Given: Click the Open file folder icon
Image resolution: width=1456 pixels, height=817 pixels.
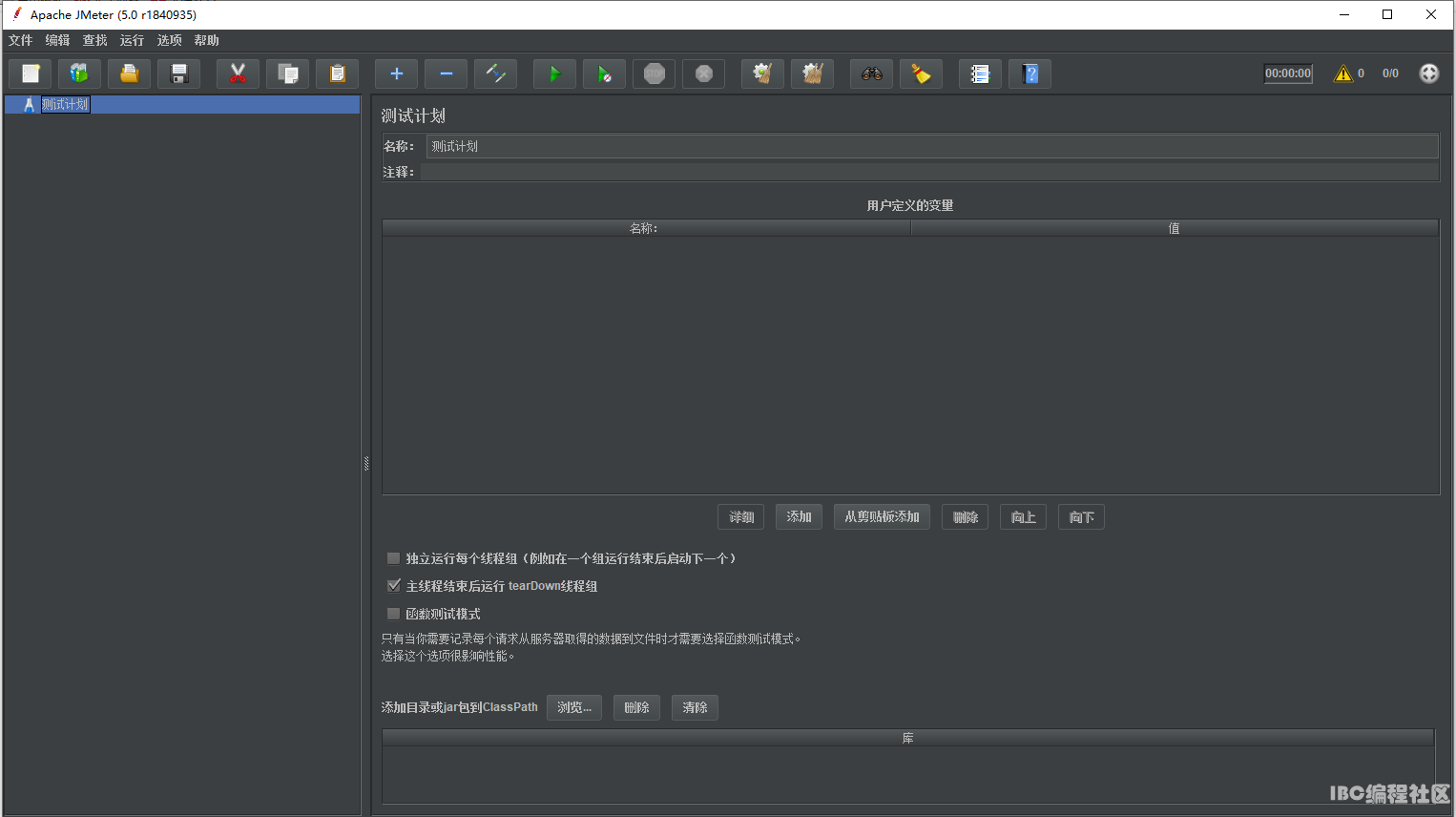Looking at the screenshot, I should click(129, 73).
